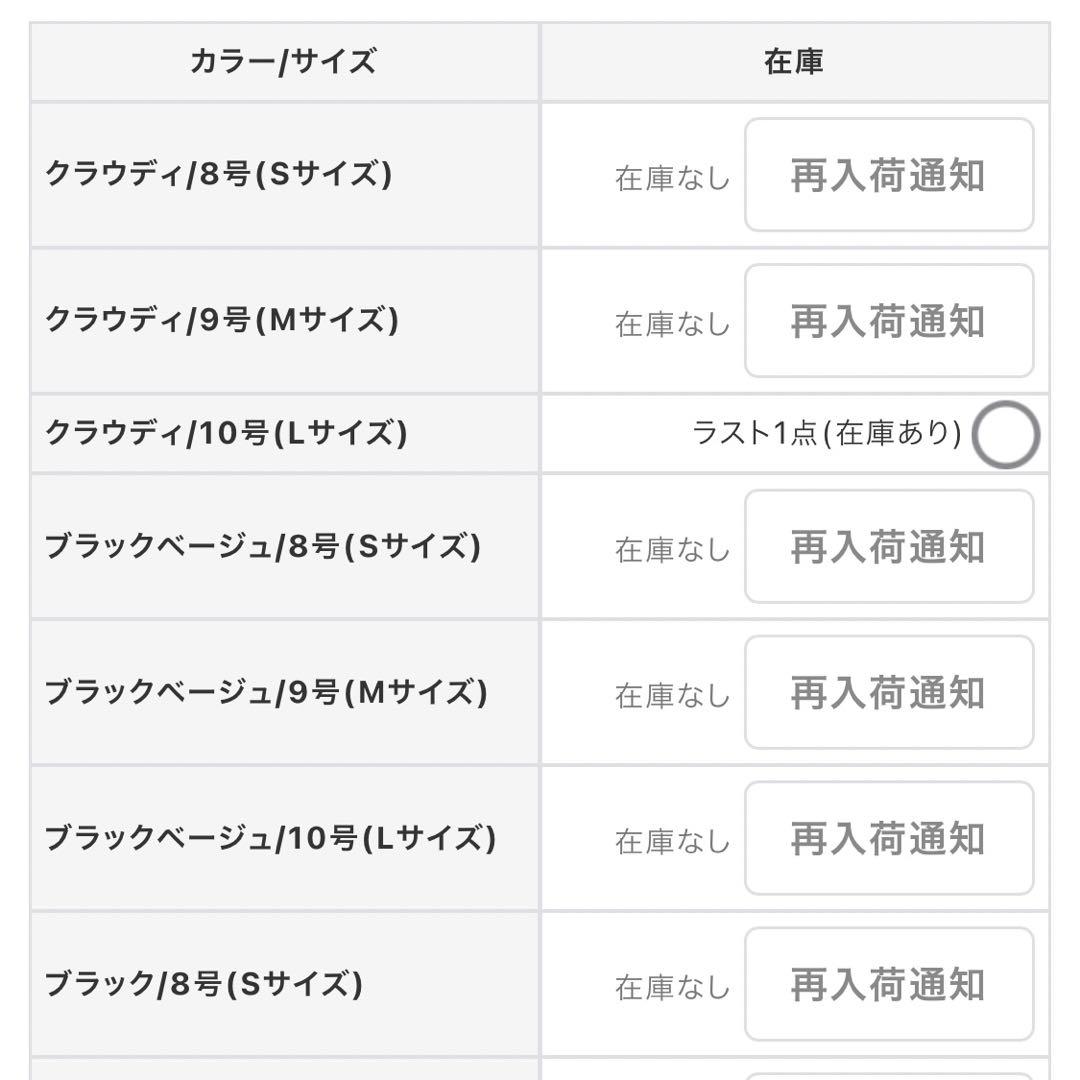The image size is (1080, 1080).
Task: Request restock notice for クラウディ/9号(Mサイズ)
Action: tap(888, 321)
